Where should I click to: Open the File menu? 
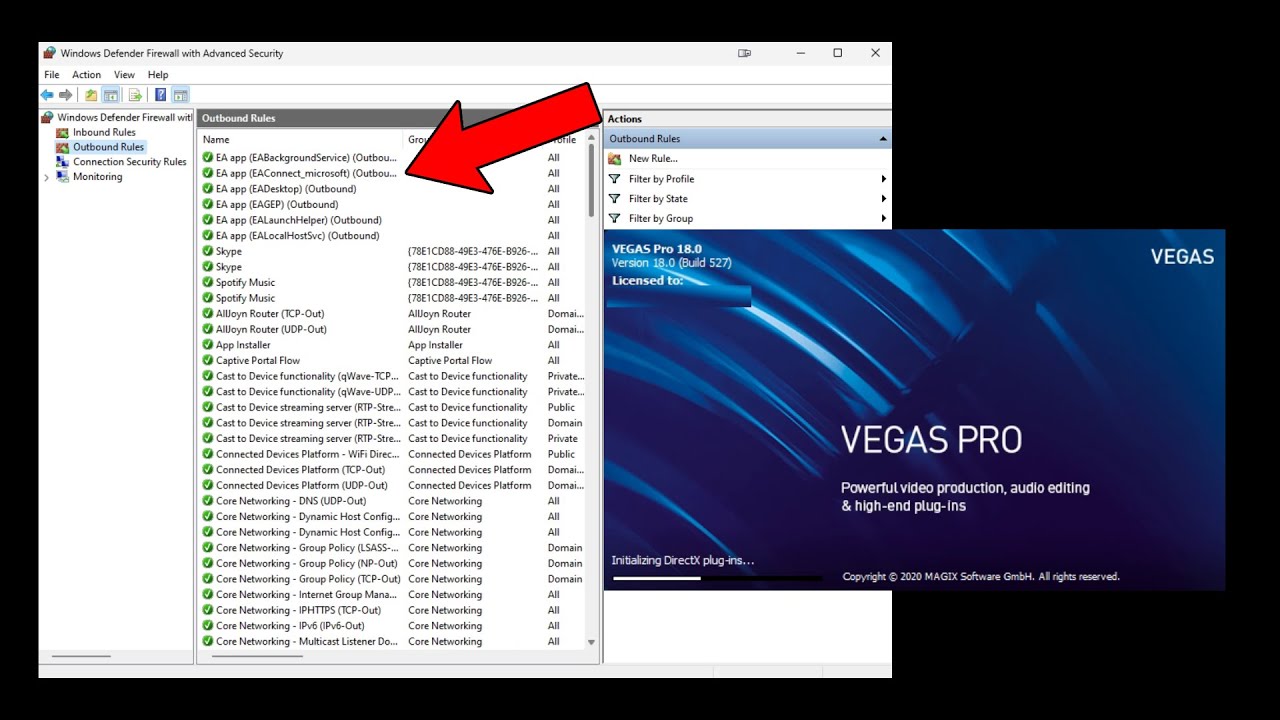point(52,75)
